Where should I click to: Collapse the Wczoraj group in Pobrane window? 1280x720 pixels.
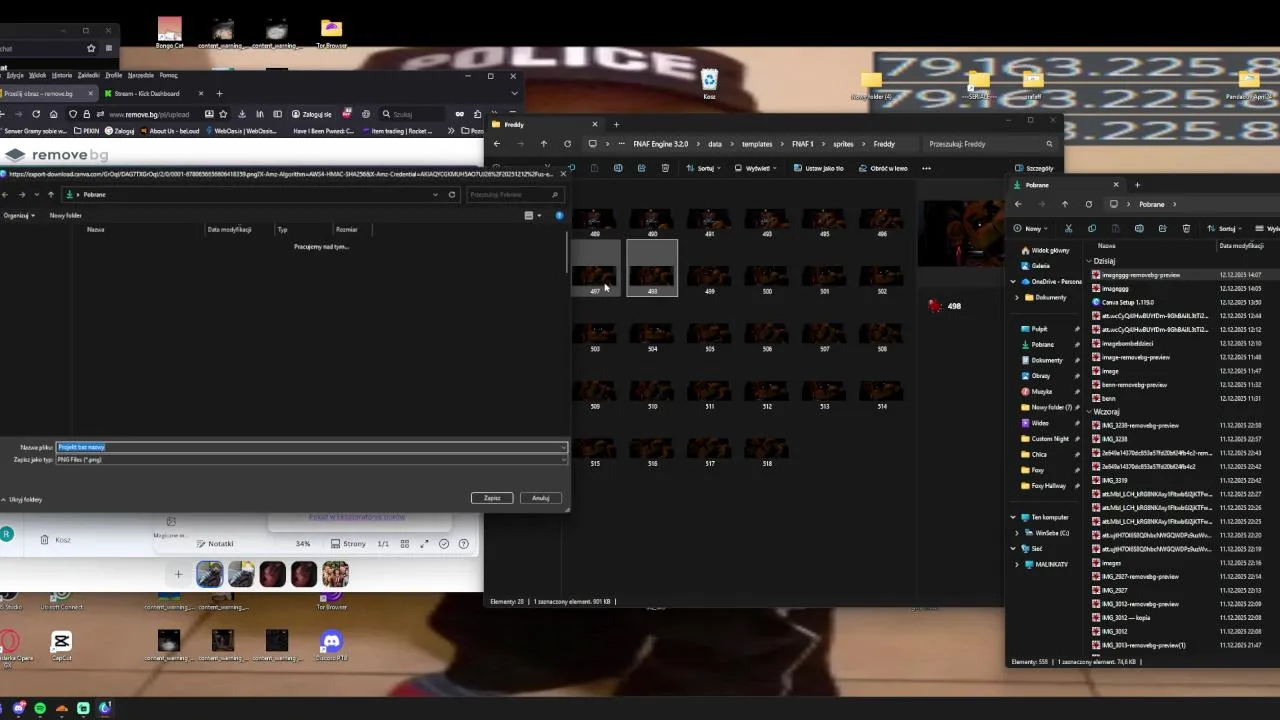(1090, 412)
